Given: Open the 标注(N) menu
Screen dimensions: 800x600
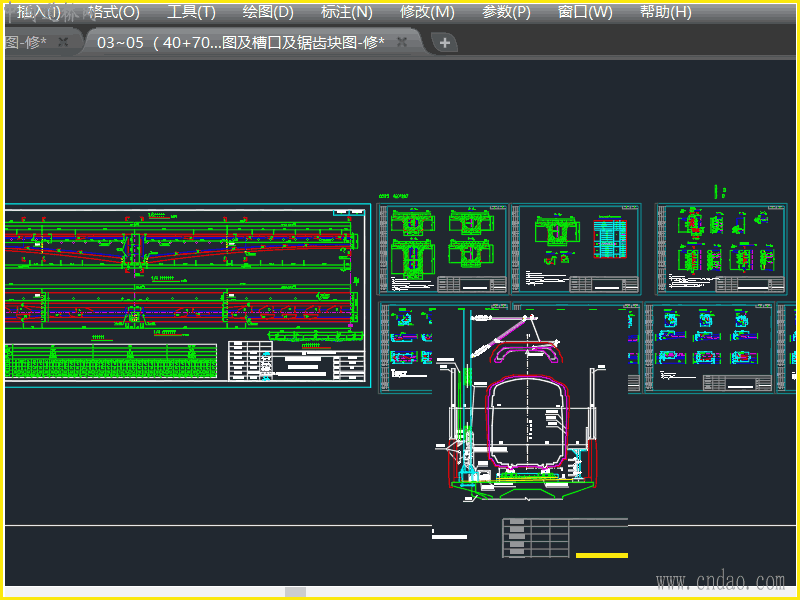Looking at the screenshot, I should tap(346, 12).
